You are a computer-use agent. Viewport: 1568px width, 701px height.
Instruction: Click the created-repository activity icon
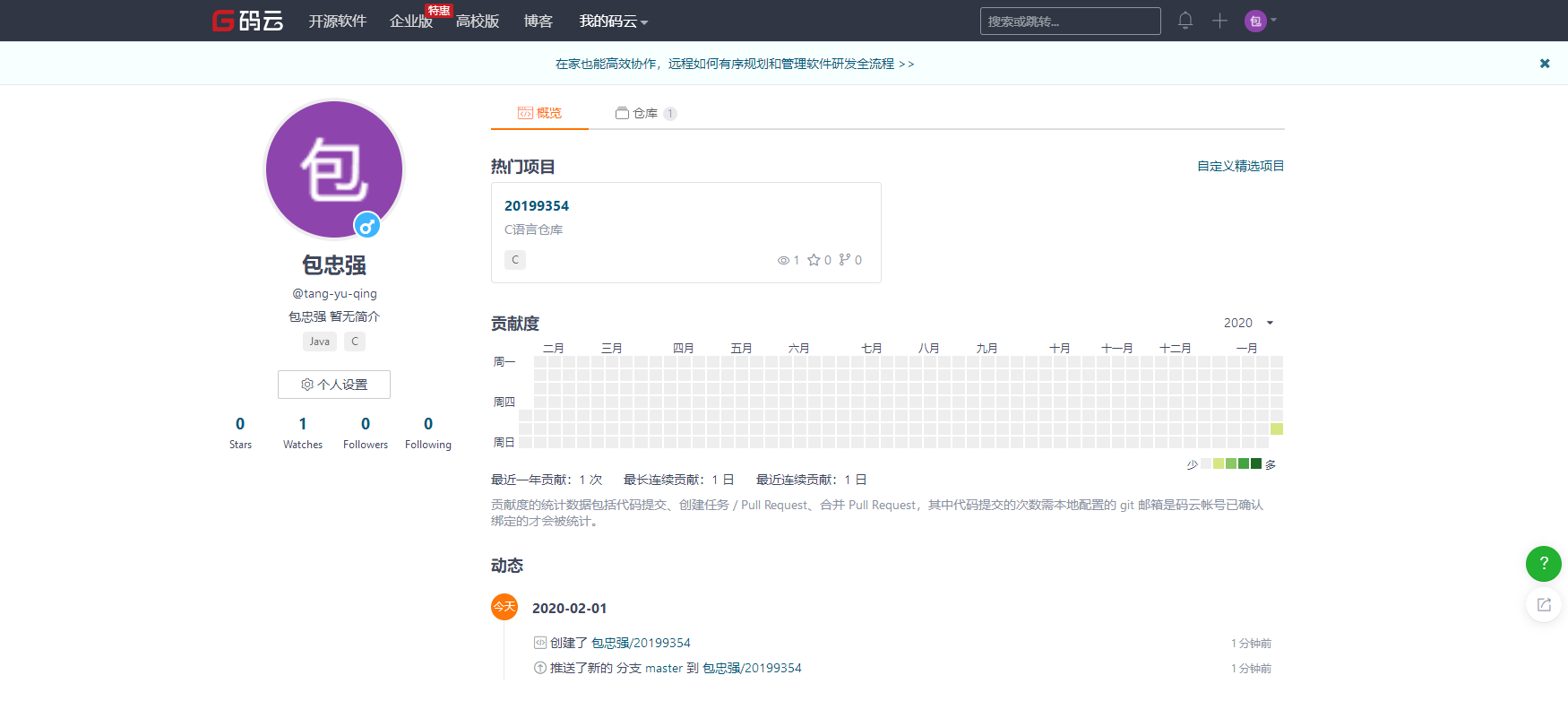click(540, 643)
